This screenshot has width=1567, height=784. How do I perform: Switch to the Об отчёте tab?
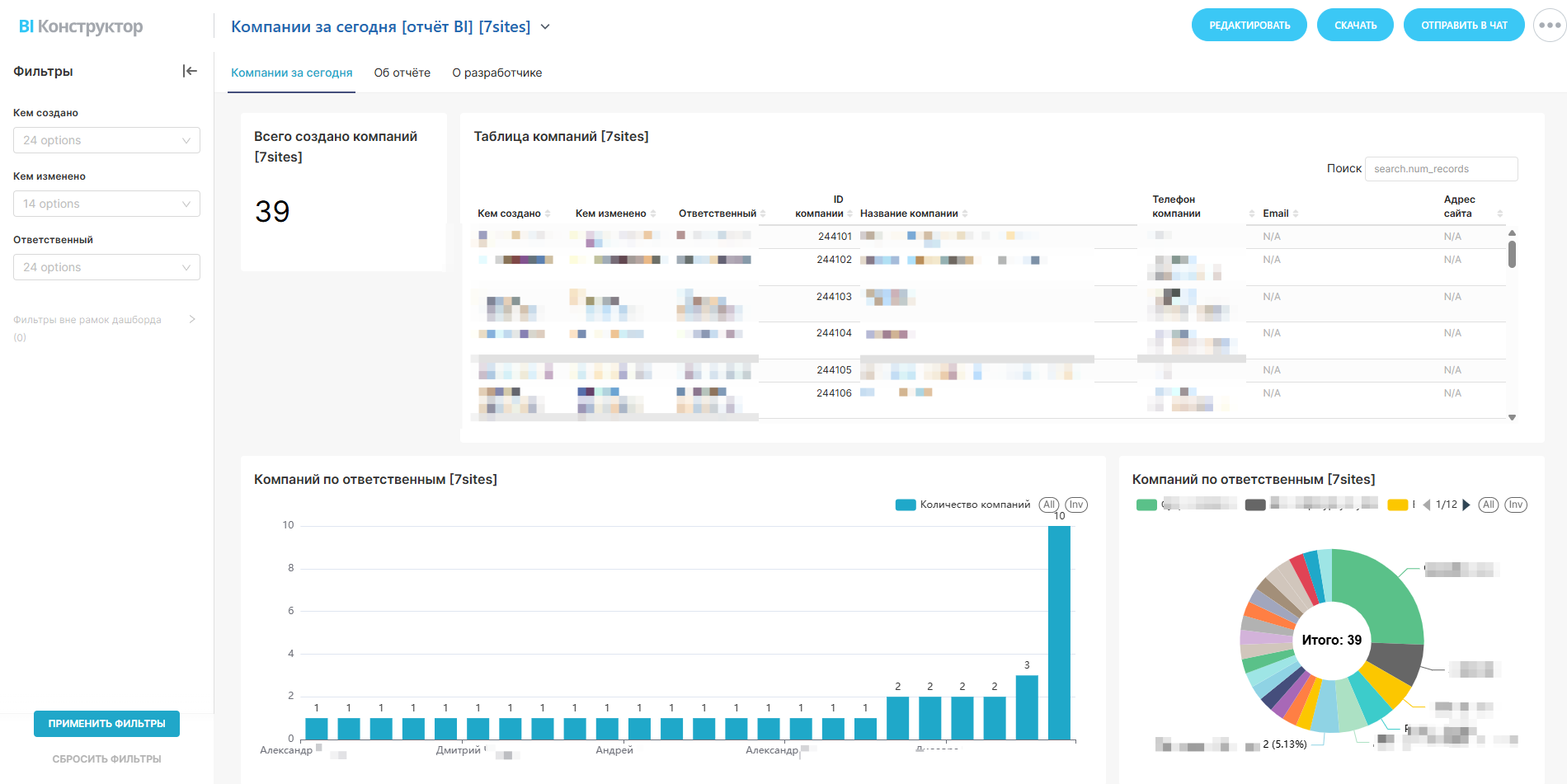tap(402, 73)
